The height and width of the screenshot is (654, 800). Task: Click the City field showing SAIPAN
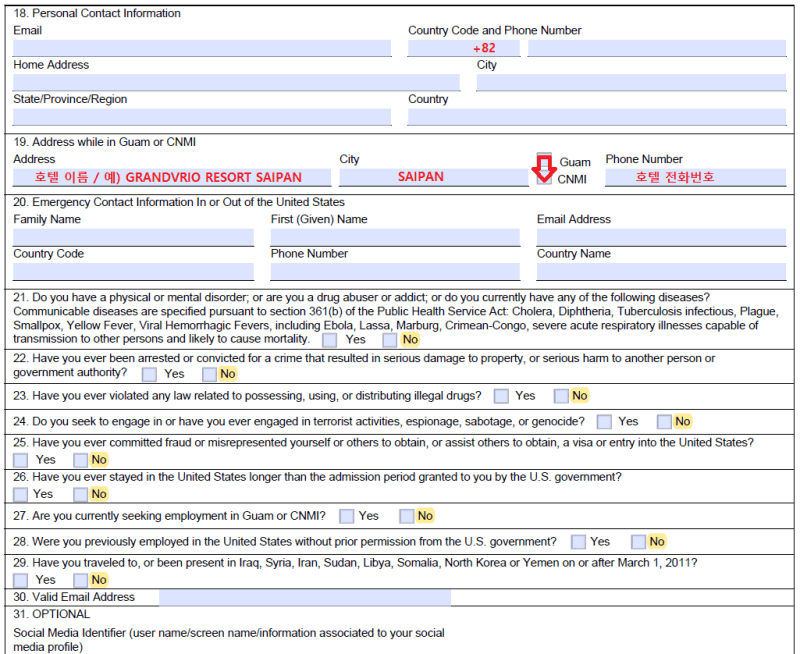point(434,177)
